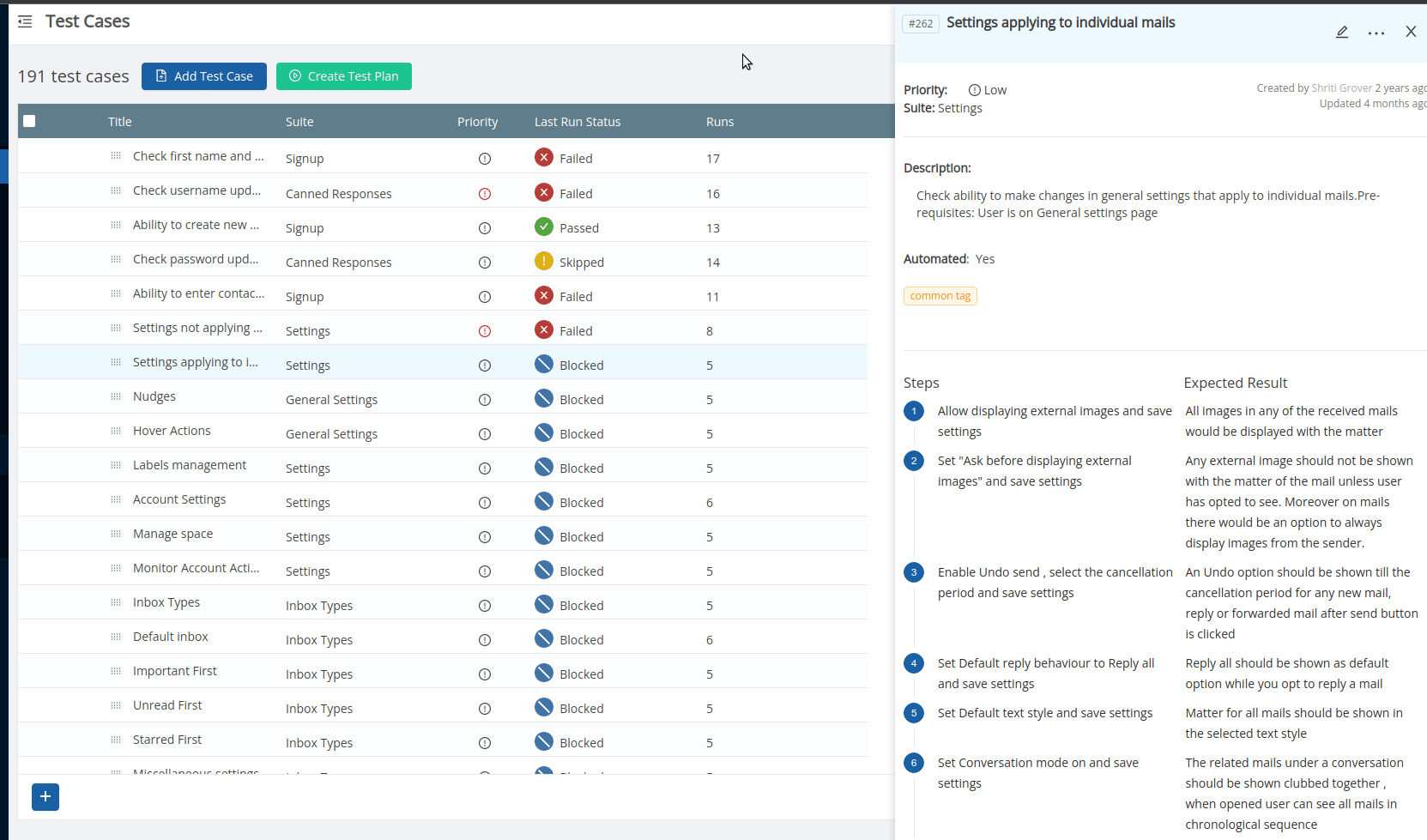
Task: Open the Settings not applying test case
Action: (x=197, y=328)
